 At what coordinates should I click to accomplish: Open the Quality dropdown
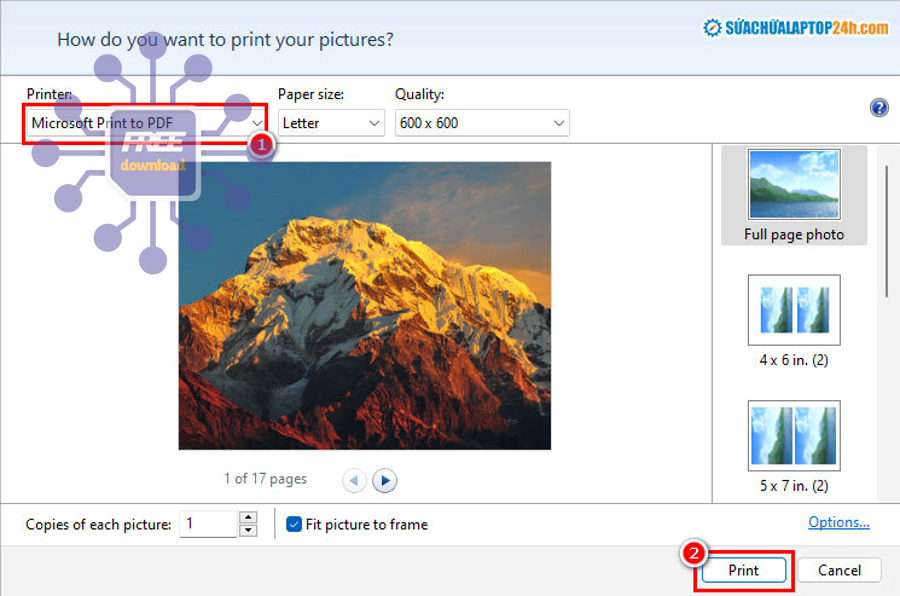[482, 123]
